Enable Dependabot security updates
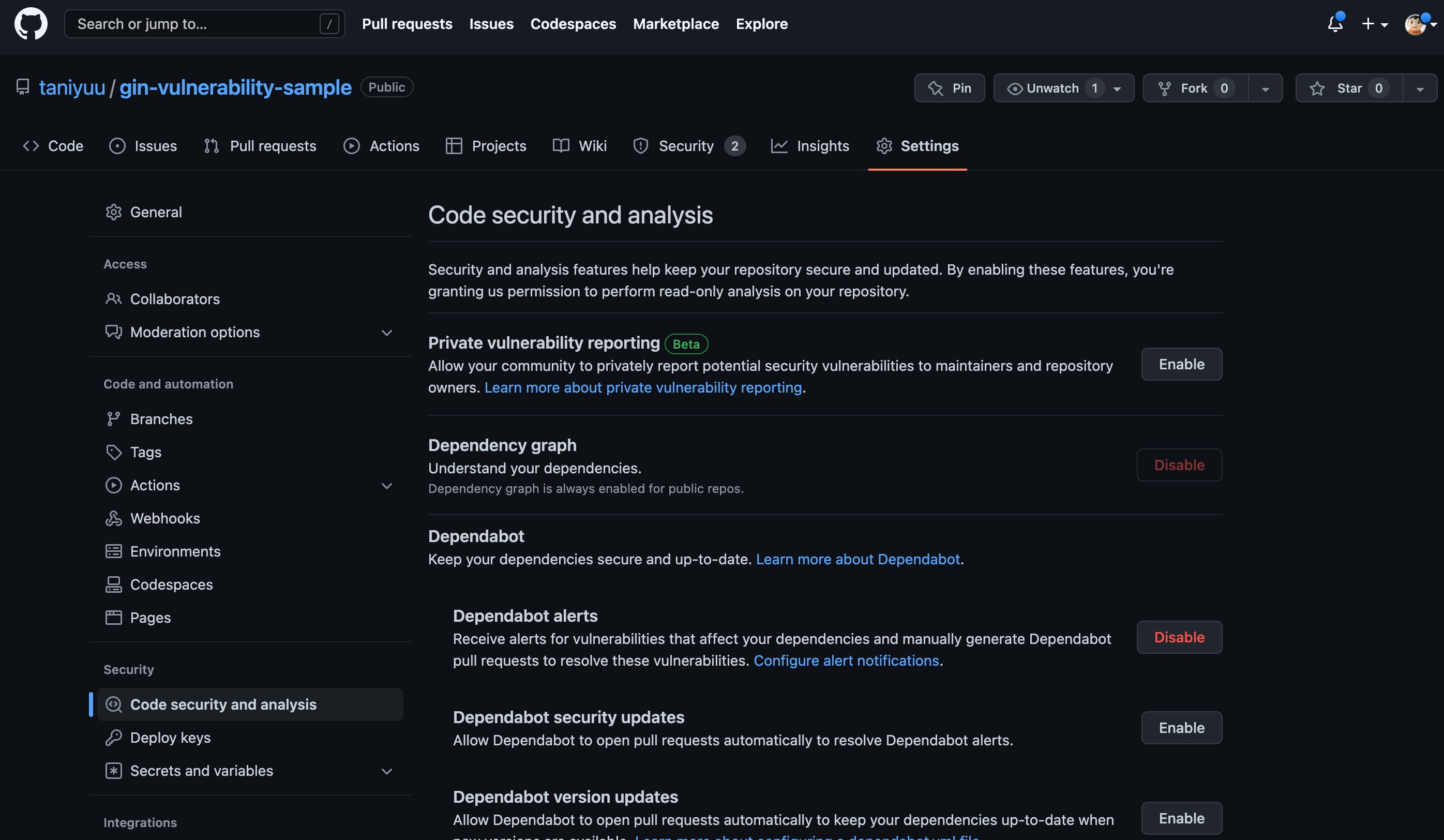 (x=1181, y=728)
